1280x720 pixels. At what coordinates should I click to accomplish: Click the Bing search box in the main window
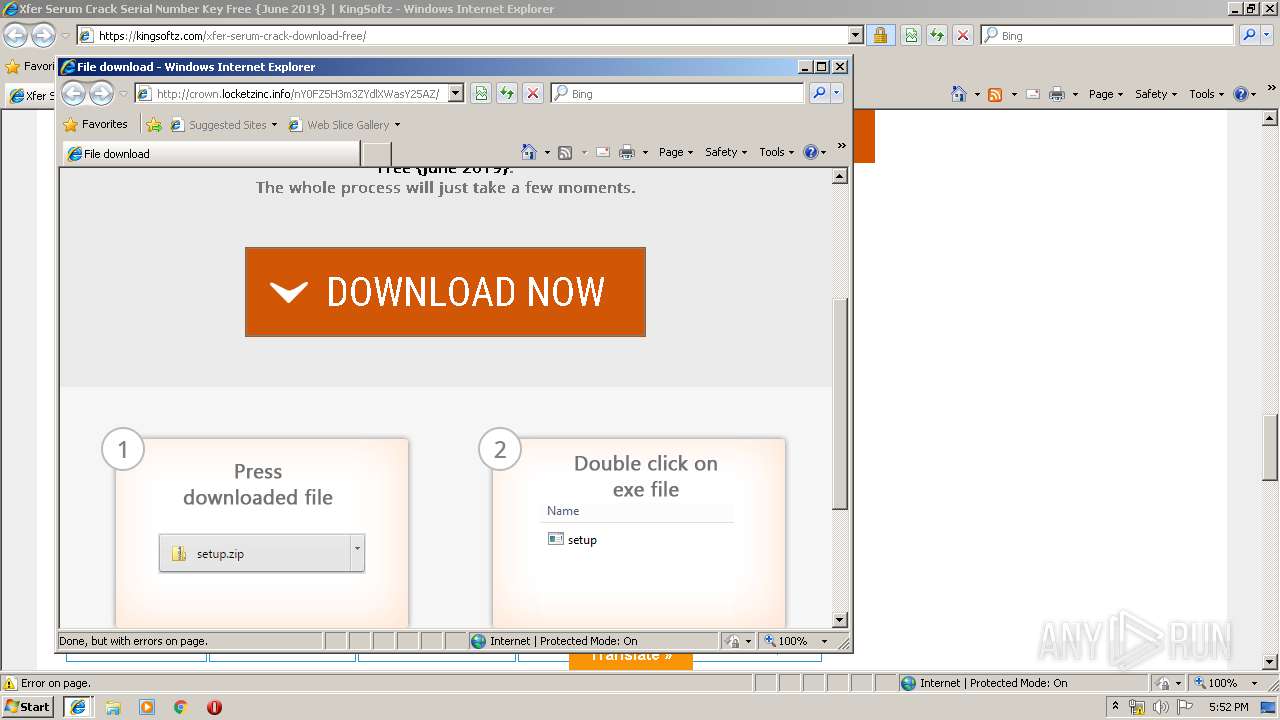pyautogui.click(x=1108, y=35)
